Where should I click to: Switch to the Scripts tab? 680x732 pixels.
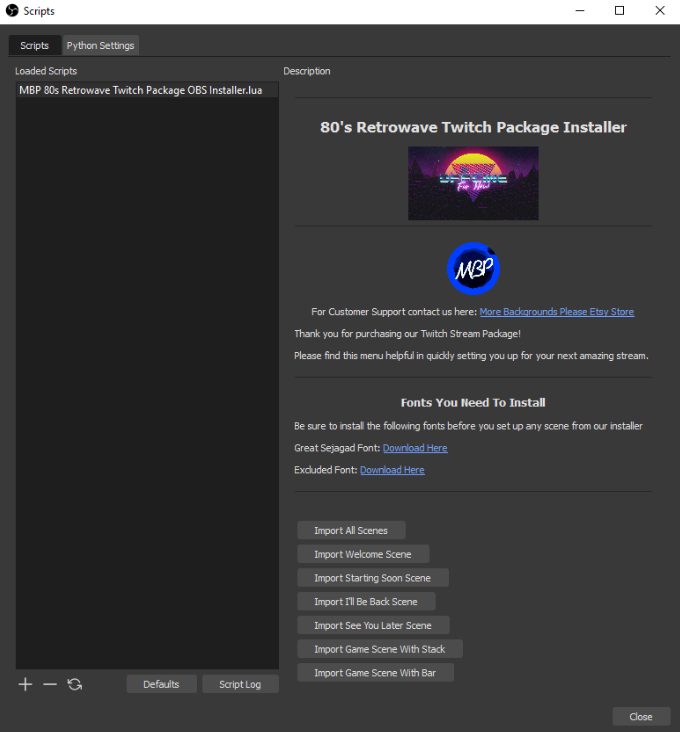(x=35, y=45)
